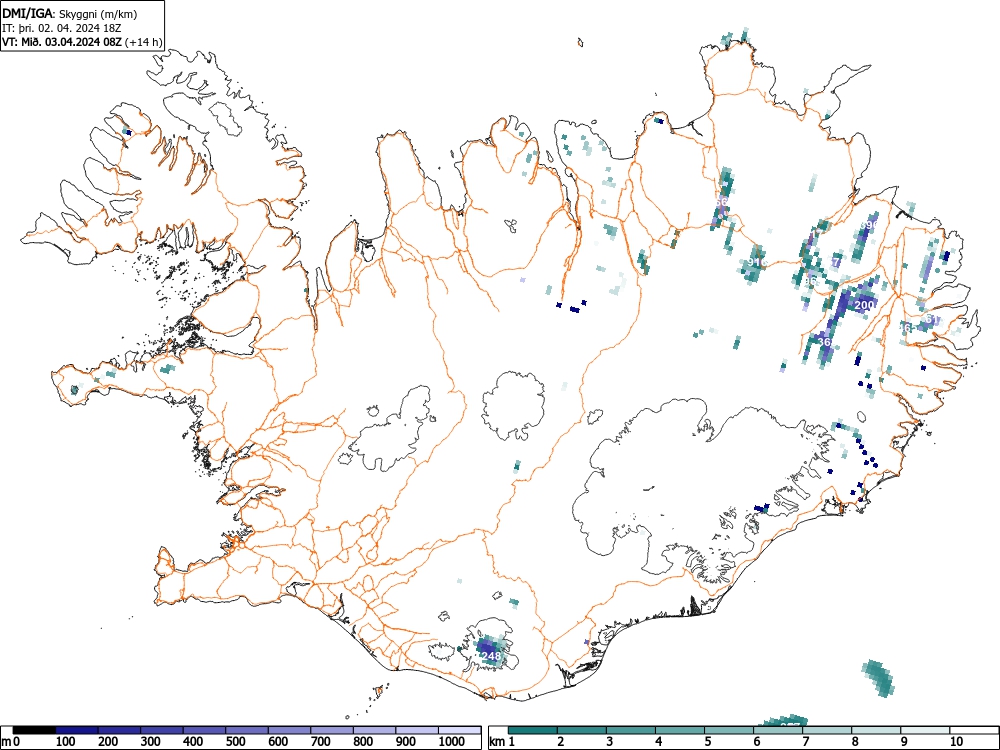The height and width of the screenshot is (750, 1000).
Task: Click the '10' label on the km scale
Action: [x=955, y=742]
